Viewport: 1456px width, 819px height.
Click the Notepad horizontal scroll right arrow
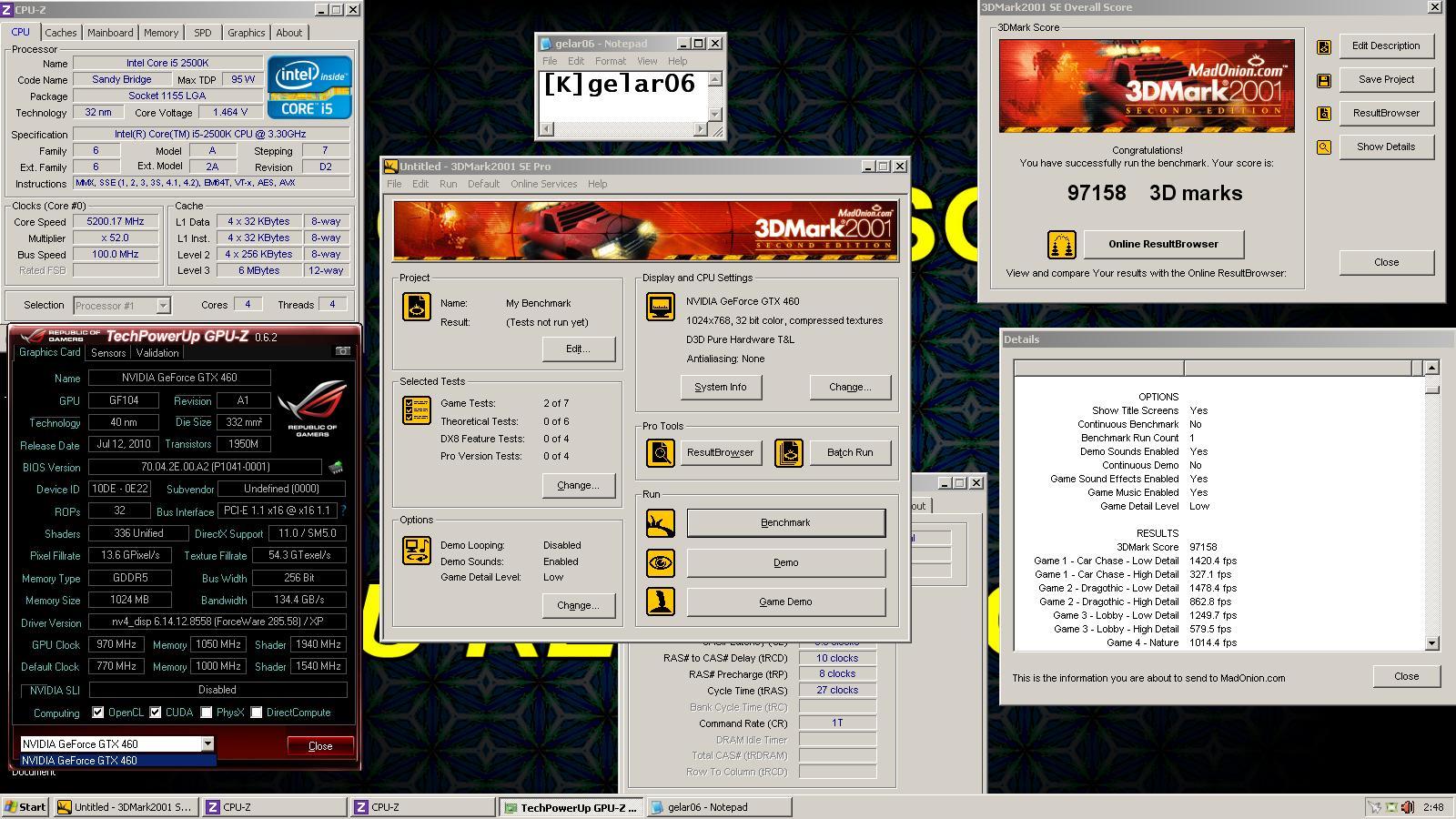[701, 128]
